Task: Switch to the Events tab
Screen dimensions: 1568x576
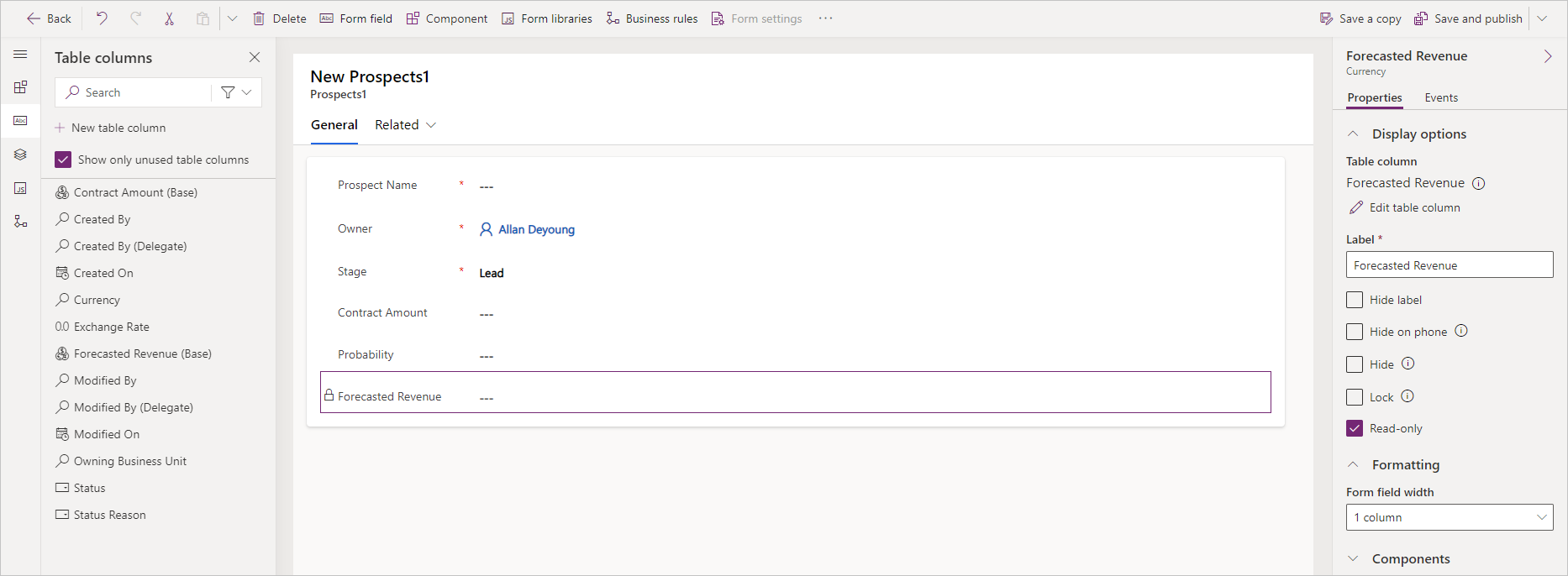Action: coord(1441,98)
